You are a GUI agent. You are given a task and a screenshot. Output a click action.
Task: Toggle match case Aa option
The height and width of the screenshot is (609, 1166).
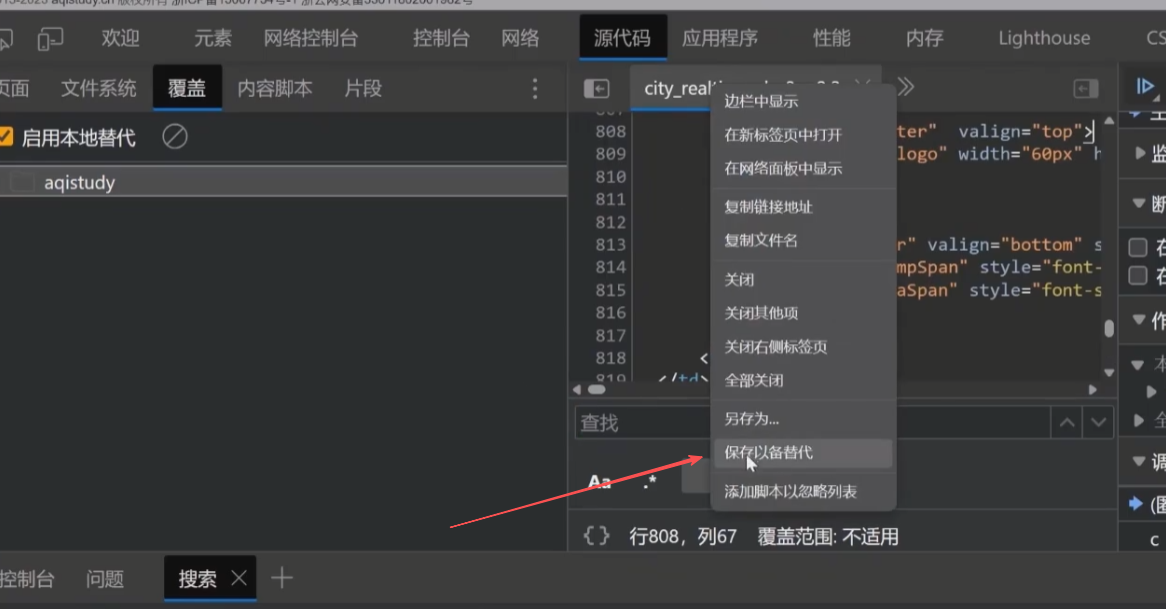click(x=599, y=481)
